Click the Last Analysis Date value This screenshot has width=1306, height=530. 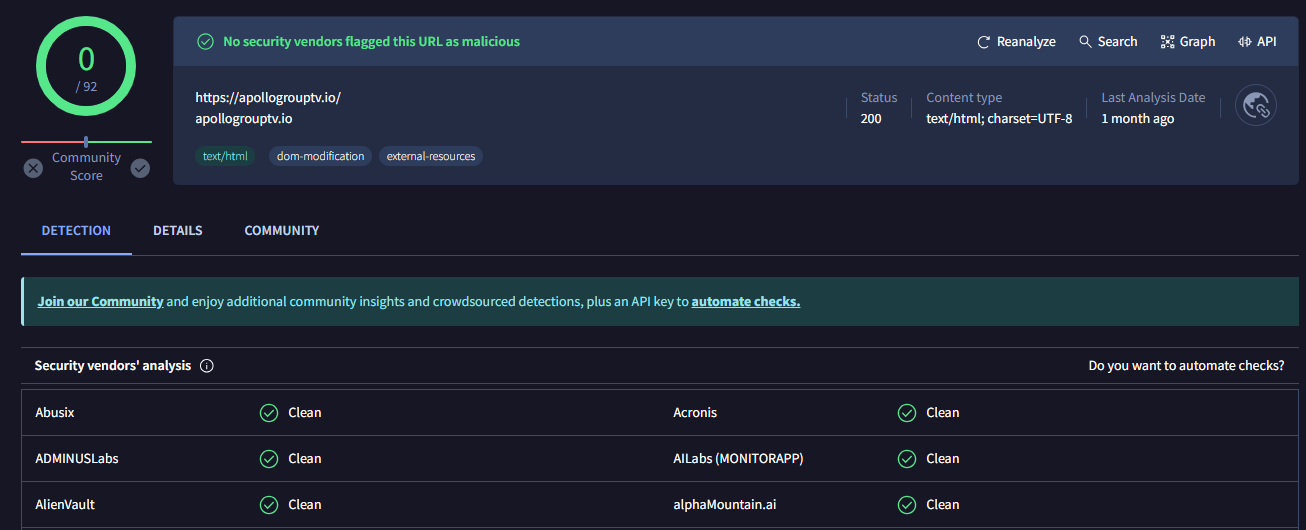click(1138, 119)
